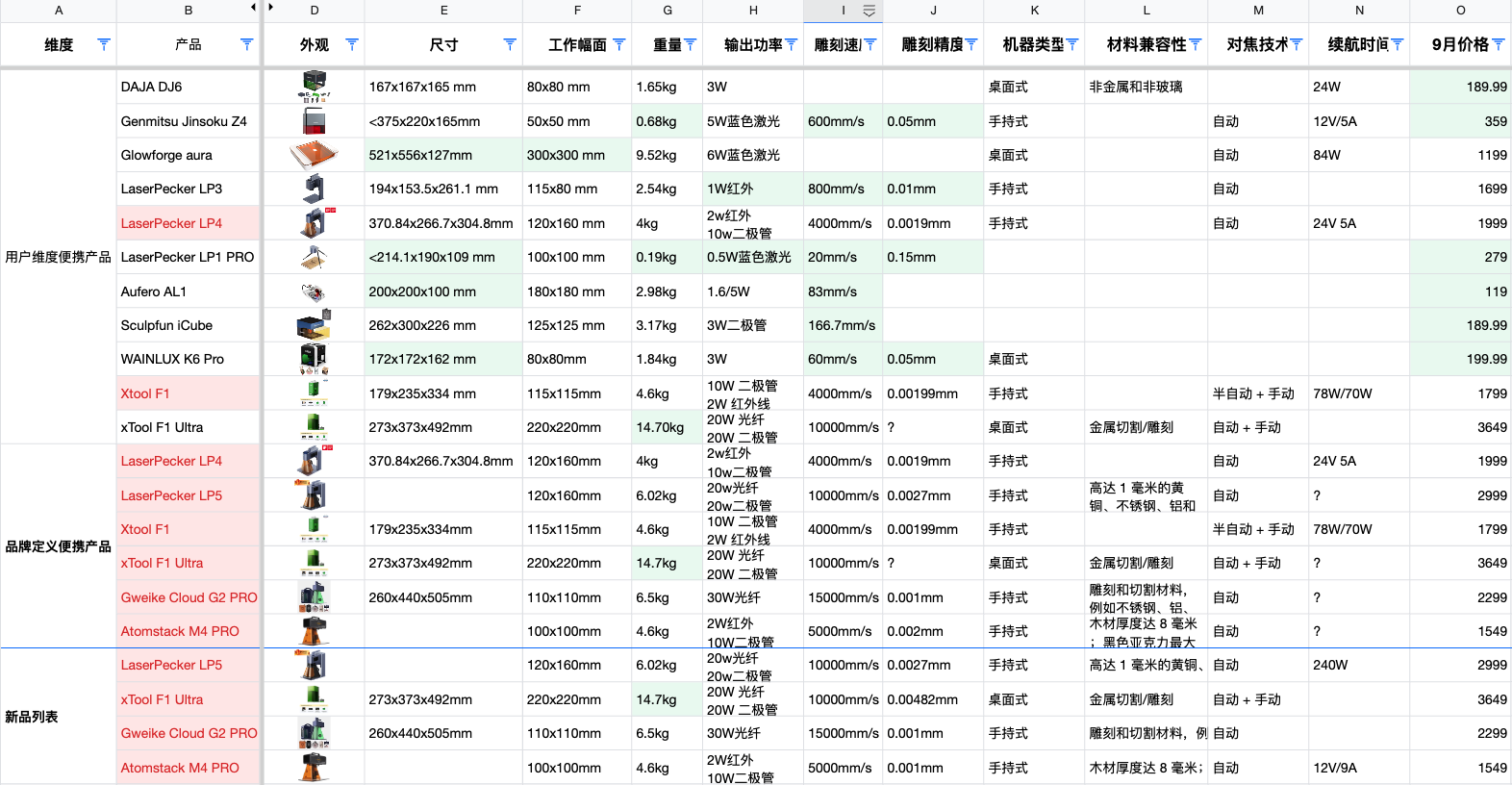Select weight cell 9.52kg

point(668,155)
